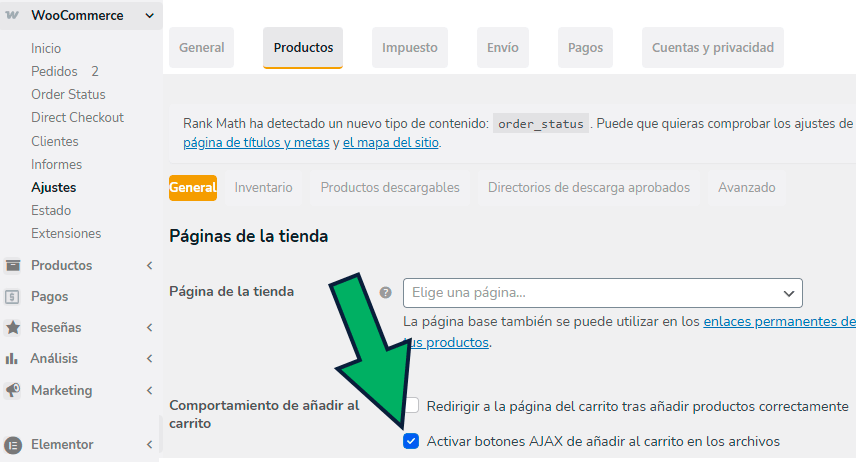Open the Avanzado sub-tab
856x462 pixels.
746,187
